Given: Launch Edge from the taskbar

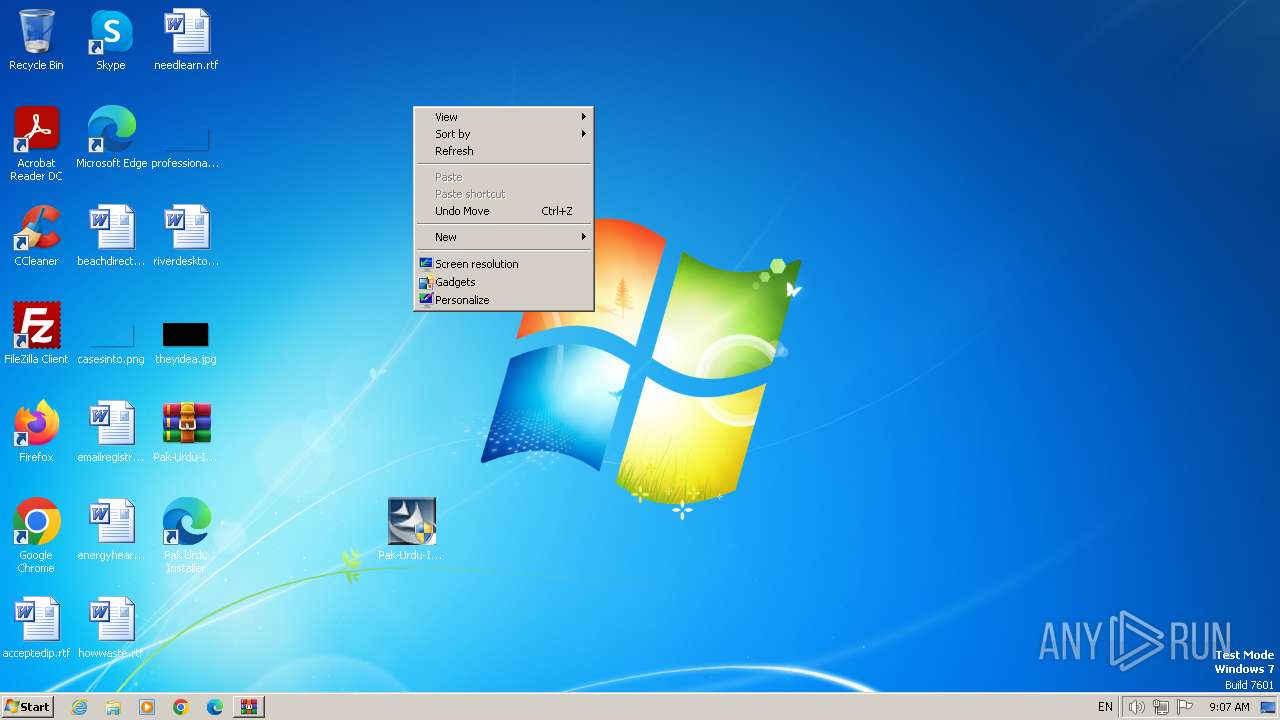Looking at the screenshot, I should coord(215,707).
